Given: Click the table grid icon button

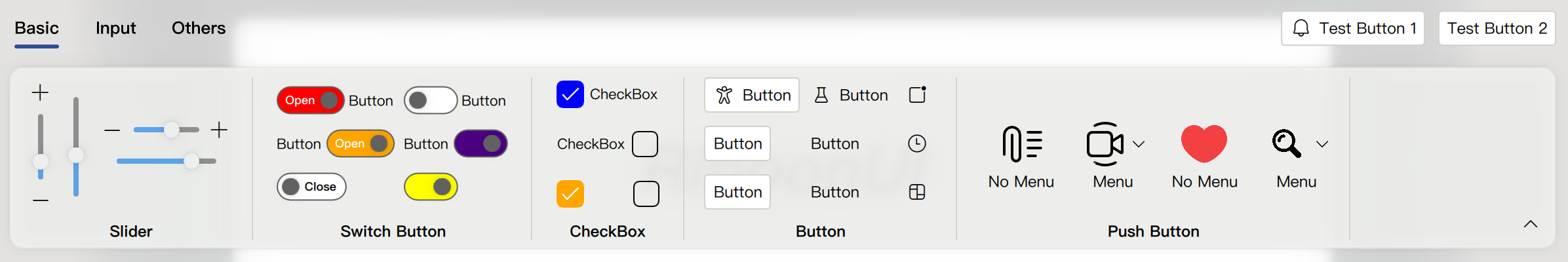Looking at the screenshot, I should 917,192.
